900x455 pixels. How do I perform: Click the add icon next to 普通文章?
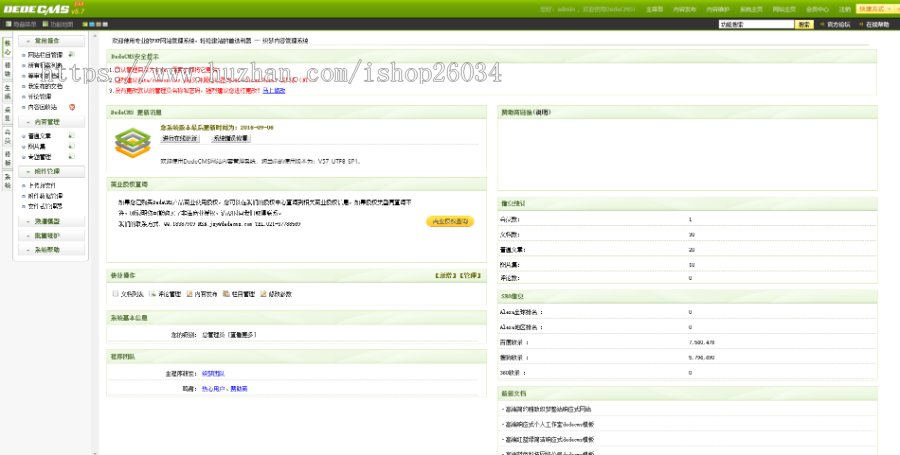[71, 135]
